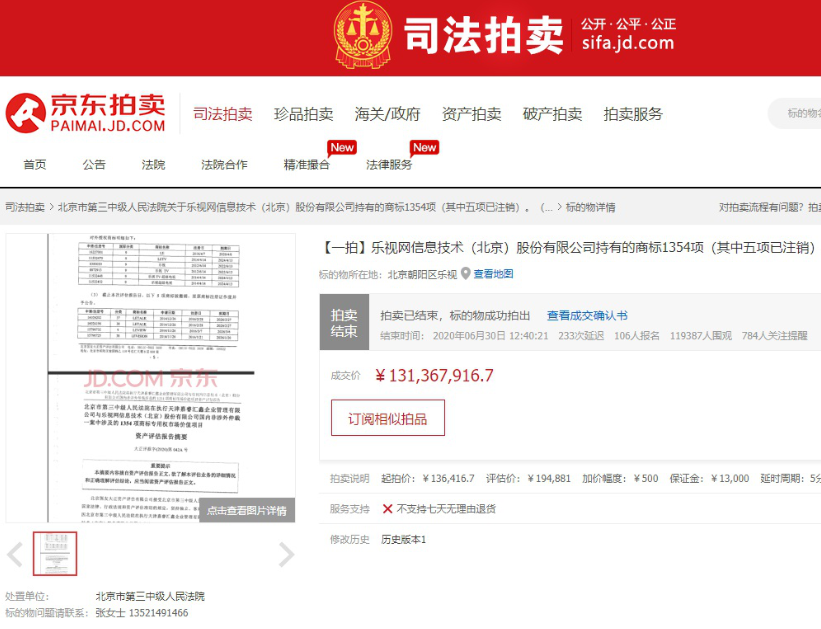Open 法院合作 in the secondary navigation

(x=224, y=164)
